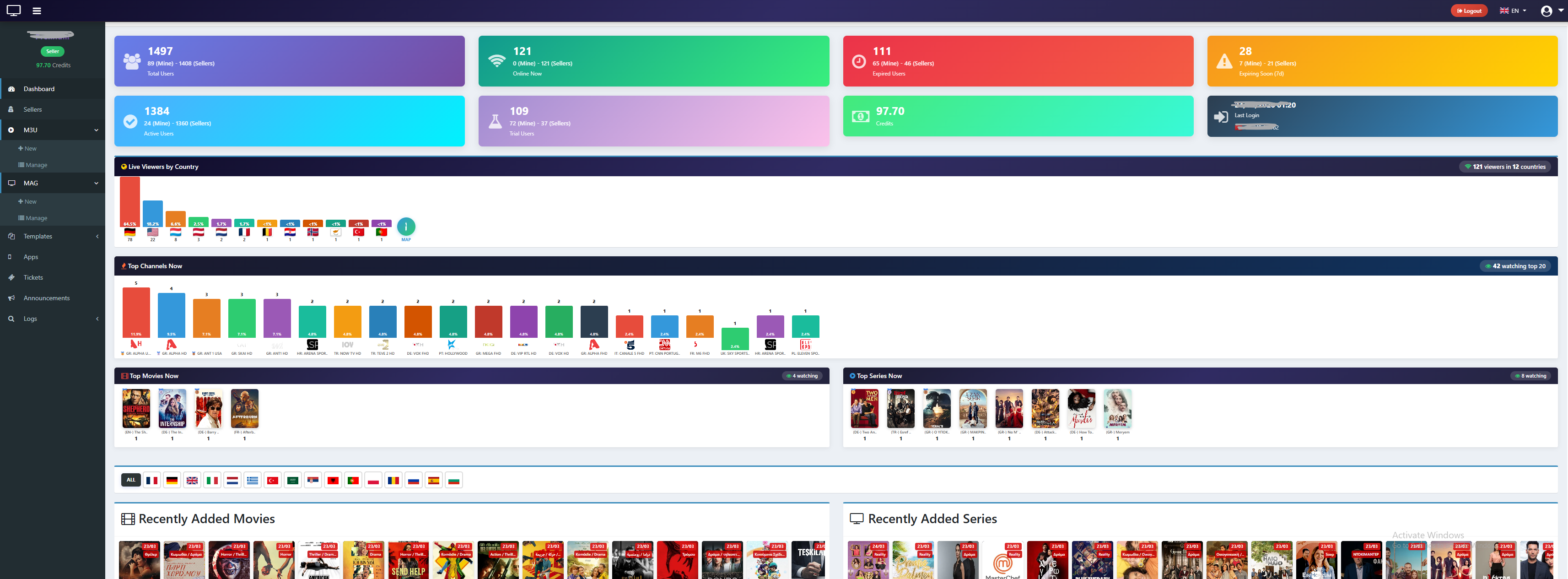1568x579 pixels.
Task: Click the Announcements megaphone icon
Action: 12,298
